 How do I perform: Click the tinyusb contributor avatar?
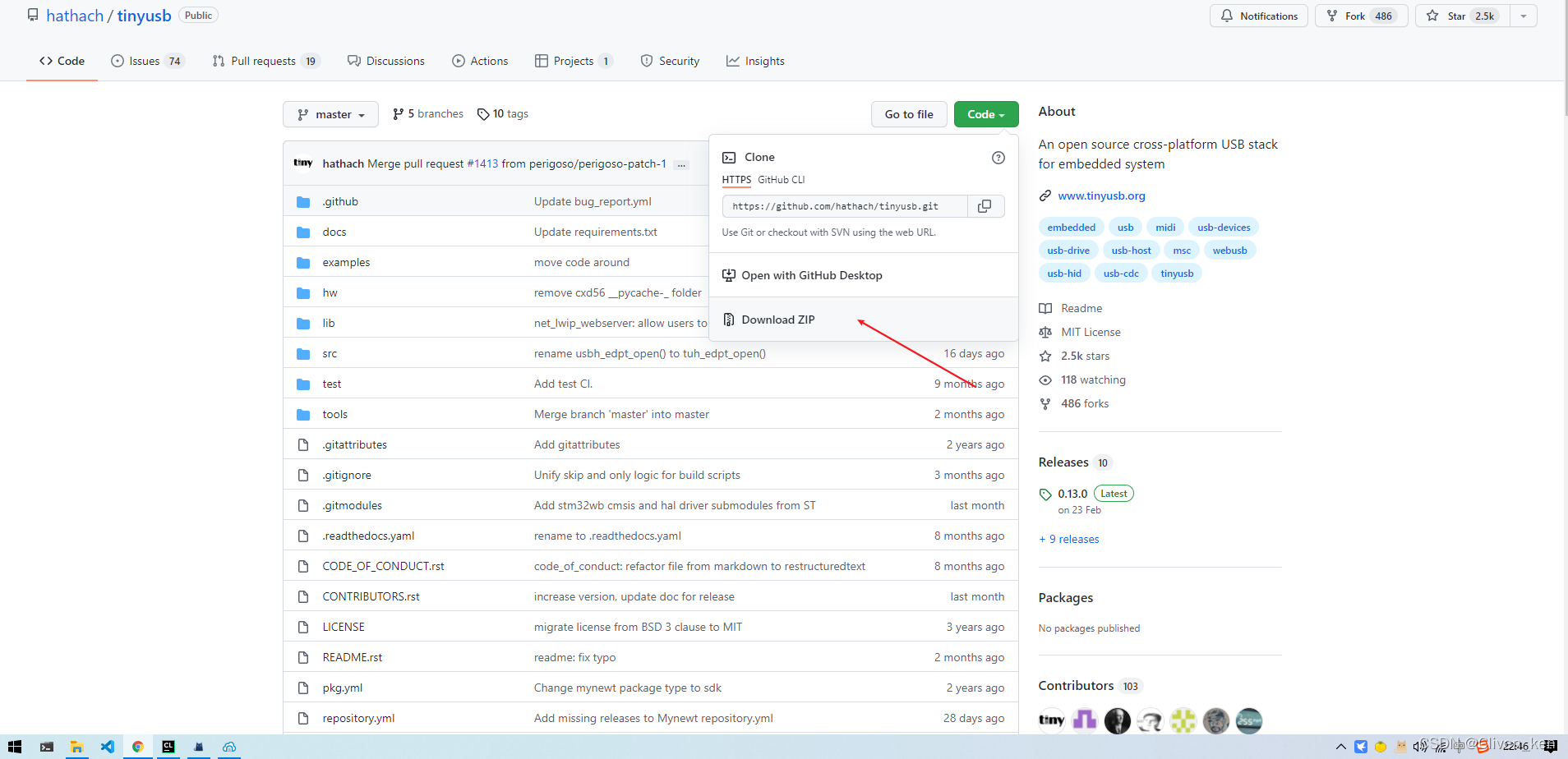[x=1051, y=720]
